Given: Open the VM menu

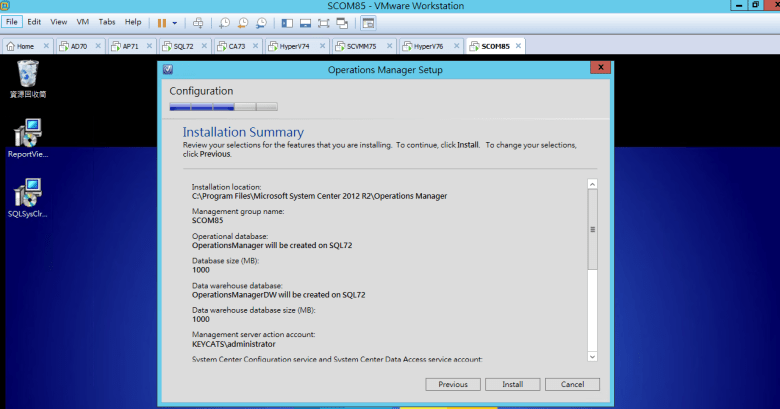Looking at the screenshot, I should point(83,21).
